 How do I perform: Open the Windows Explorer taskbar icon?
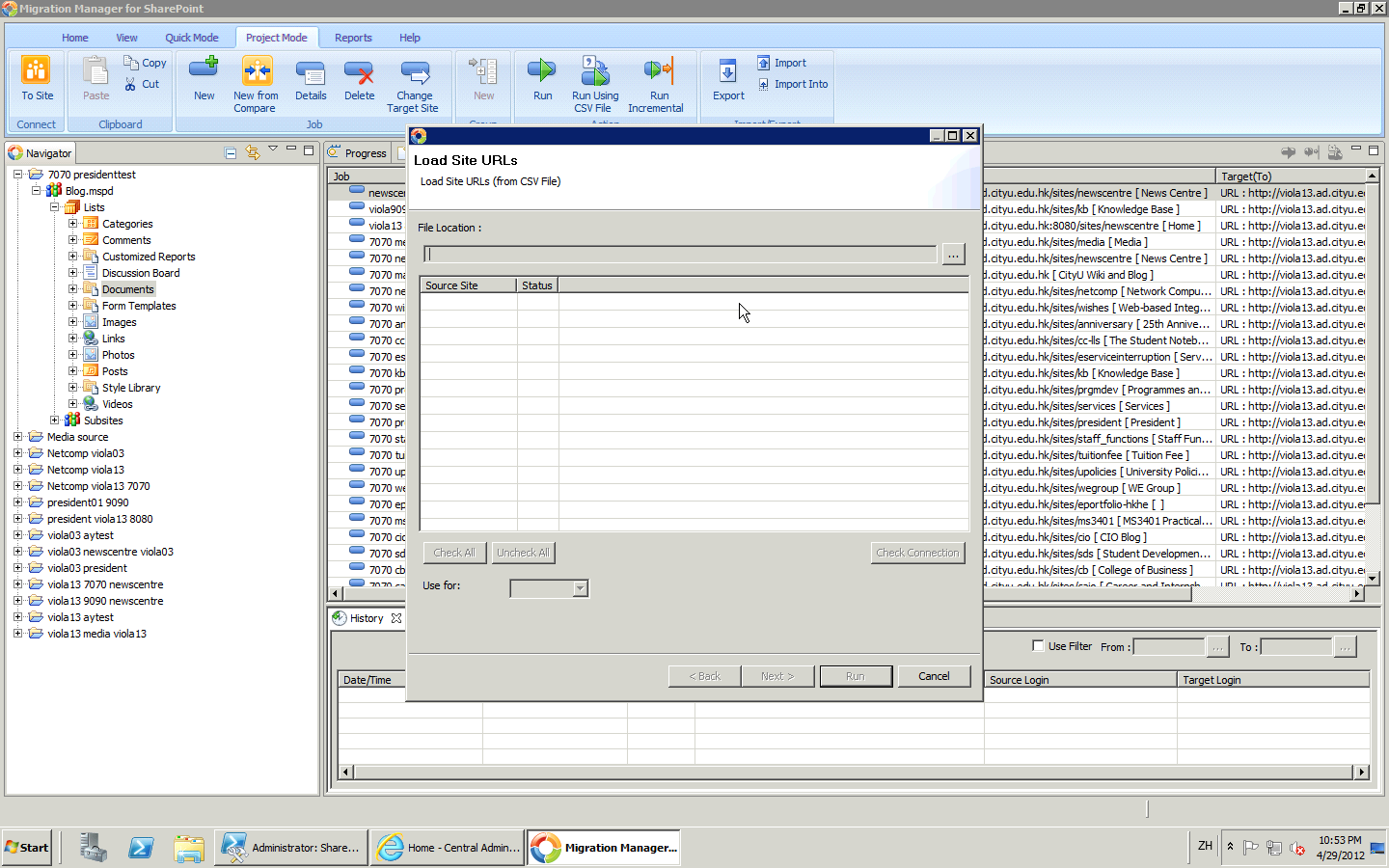click(x=189, y=848)
